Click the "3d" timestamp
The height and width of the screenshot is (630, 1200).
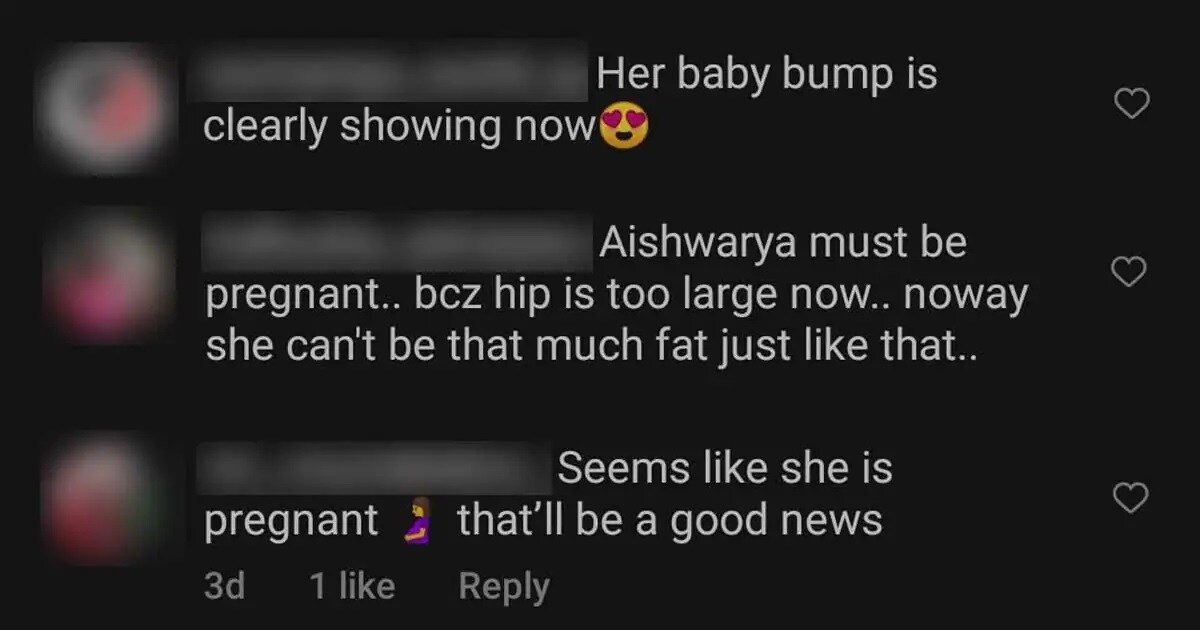224,586
